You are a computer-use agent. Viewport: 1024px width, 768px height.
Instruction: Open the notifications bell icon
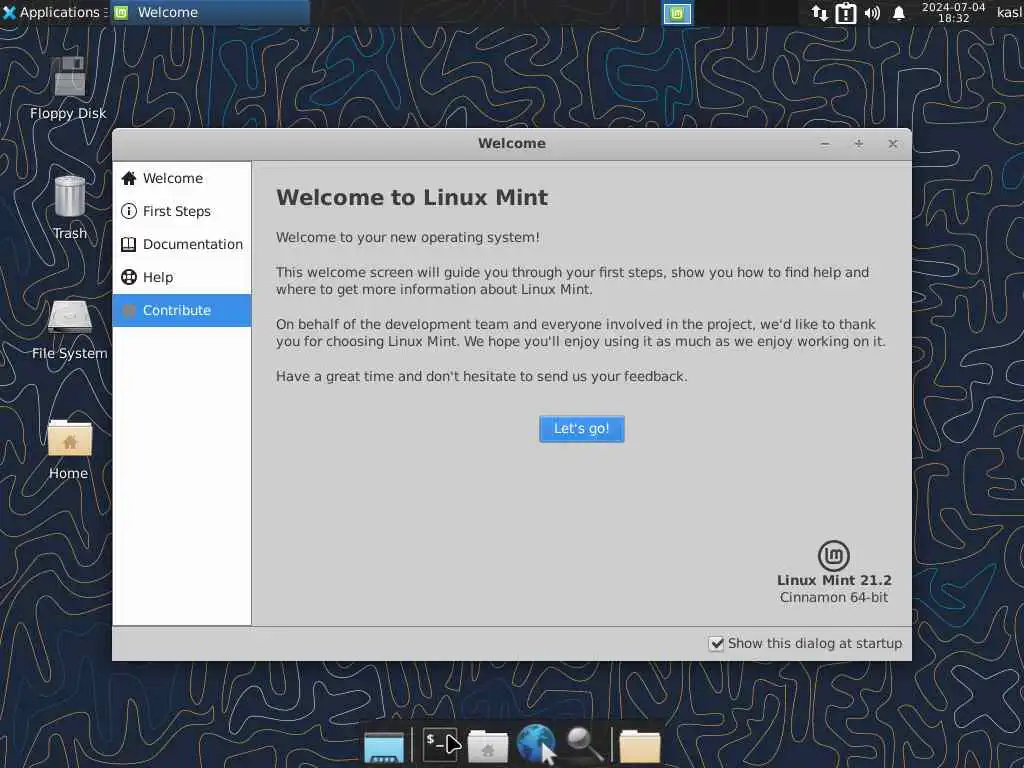tap(899, 13)
